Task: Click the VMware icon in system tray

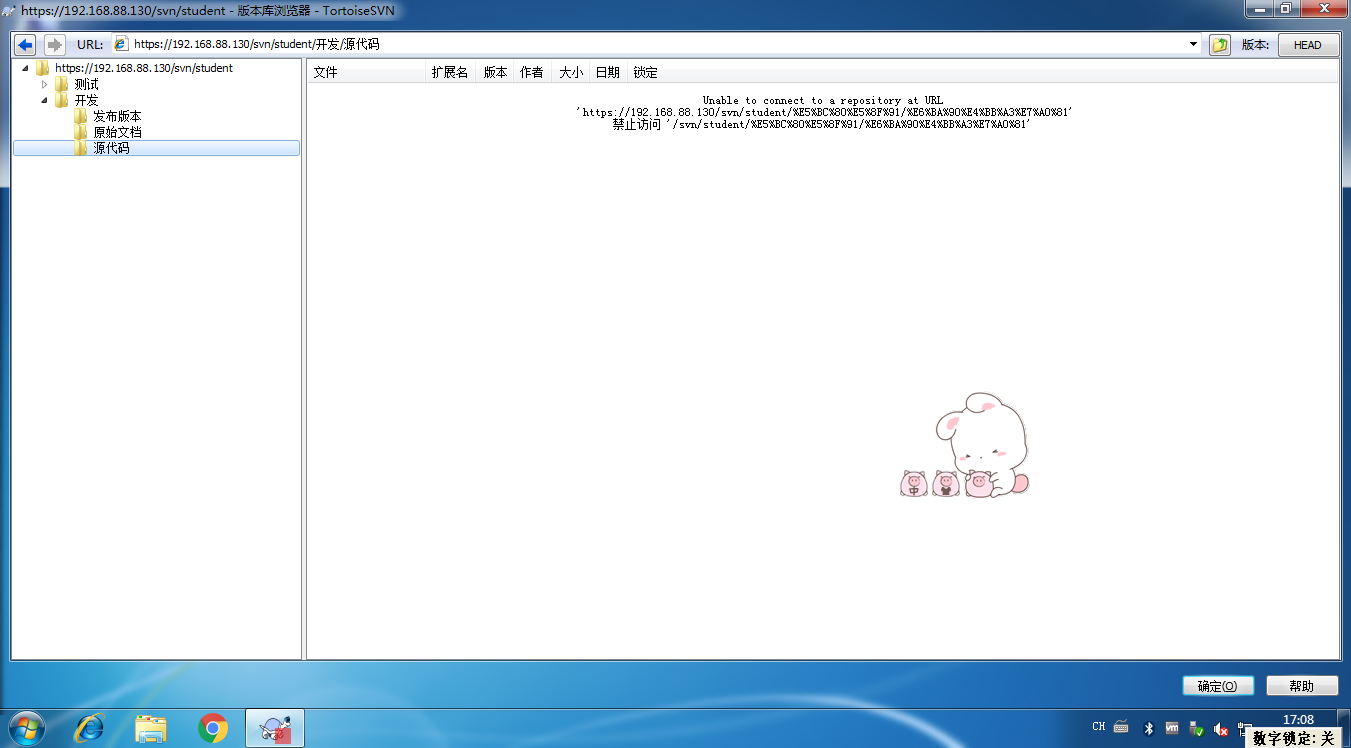Action: point(1171,728)
